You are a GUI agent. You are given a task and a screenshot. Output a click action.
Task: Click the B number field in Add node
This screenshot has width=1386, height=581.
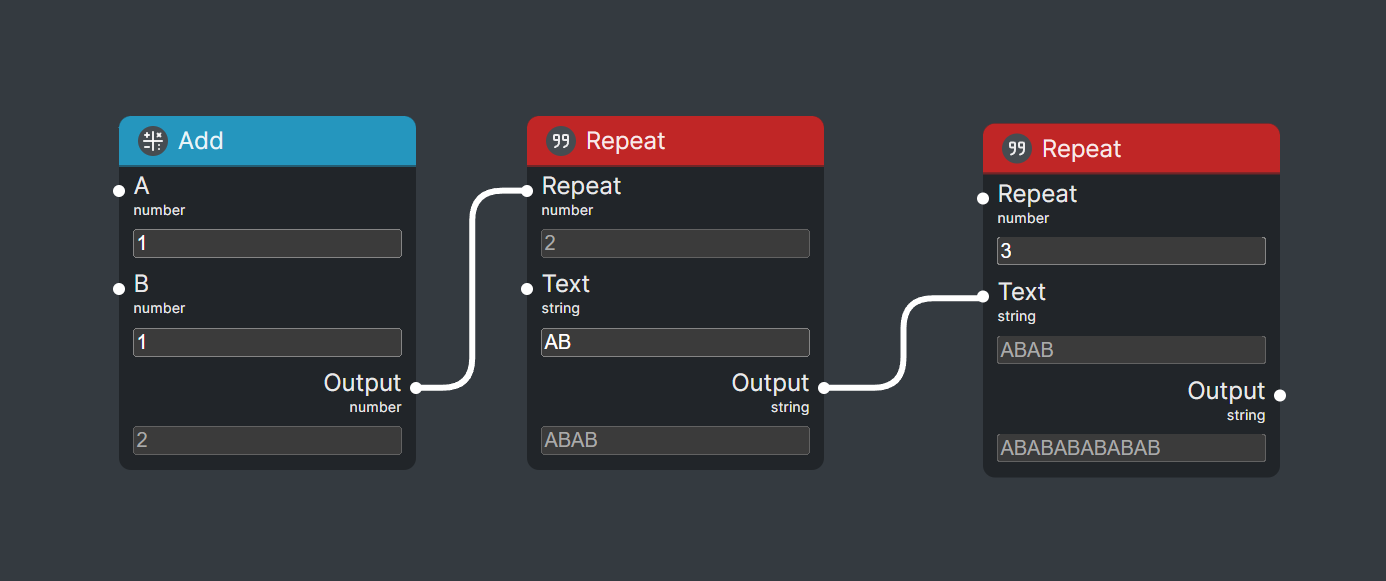(267, 342)
